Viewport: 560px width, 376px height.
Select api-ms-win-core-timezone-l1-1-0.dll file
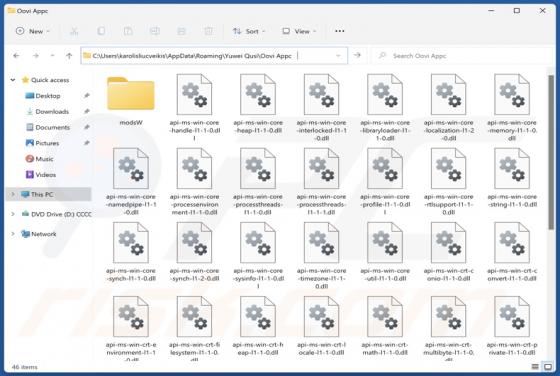pos(321,255)
